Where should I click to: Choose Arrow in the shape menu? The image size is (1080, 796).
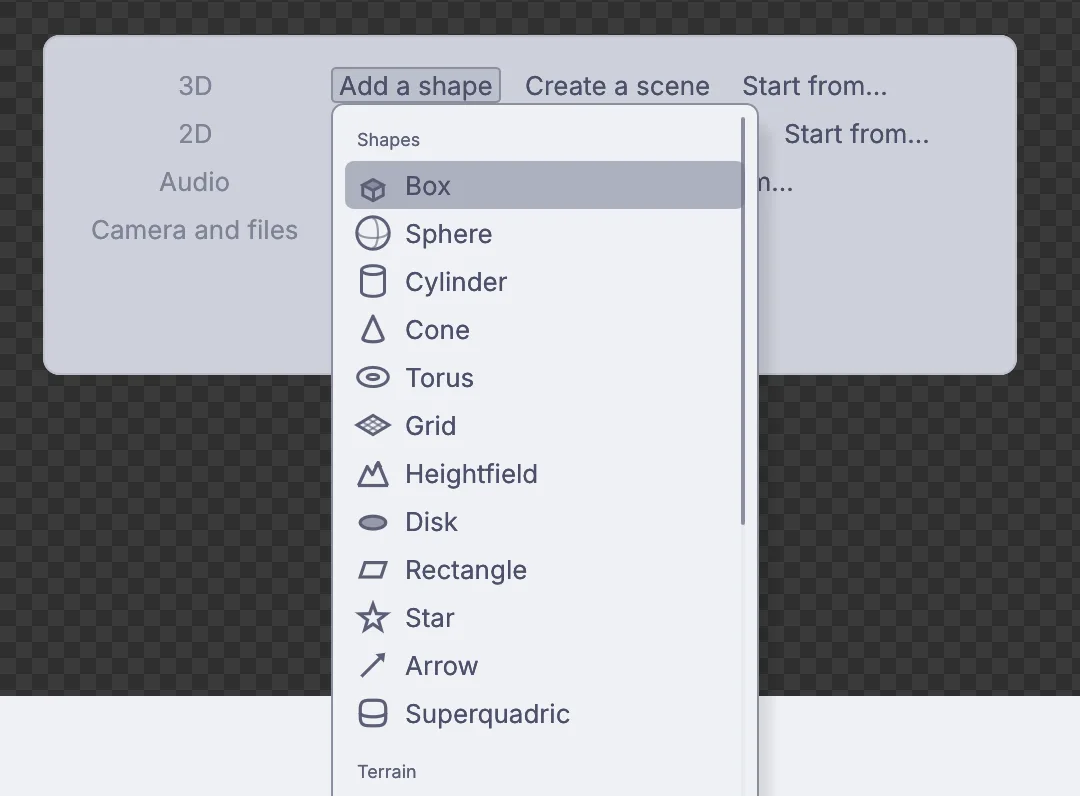coord(544,666)
